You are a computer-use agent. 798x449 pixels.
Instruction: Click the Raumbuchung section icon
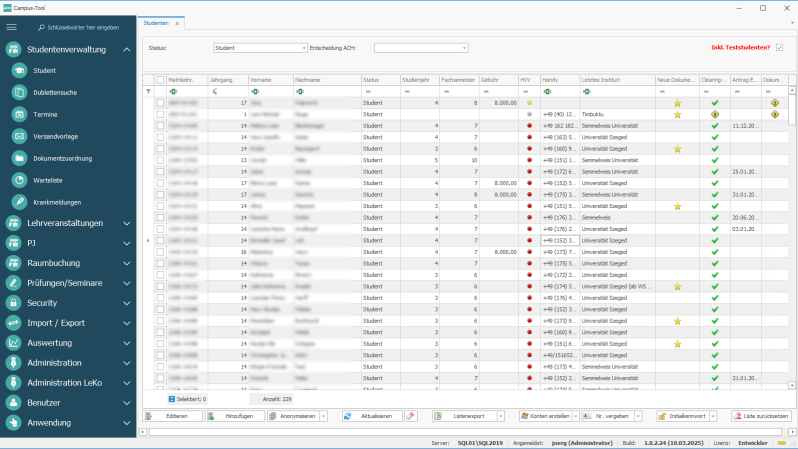click(x=14, y=263)
